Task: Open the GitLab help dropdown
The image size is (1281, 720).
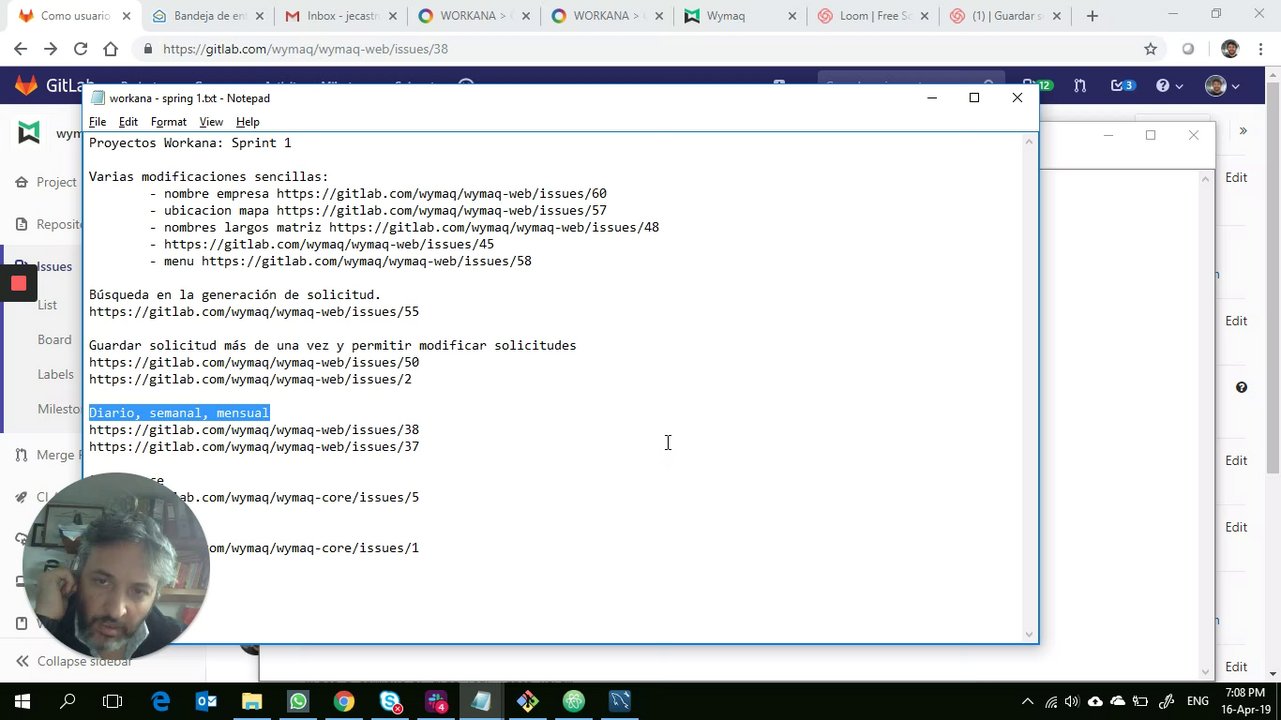Action: [1168, 86]
